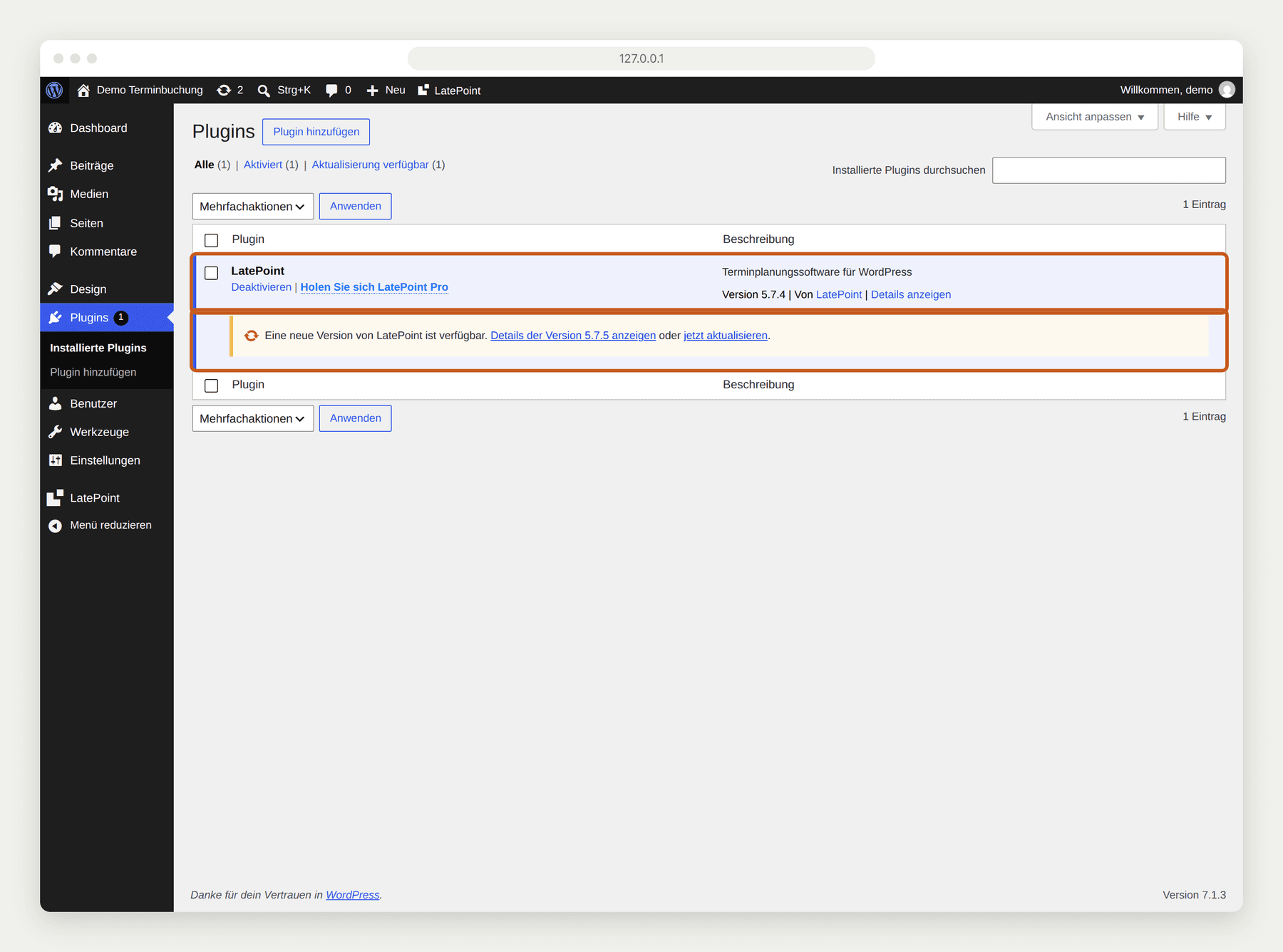Click the plus icon for Neu
The height and width of the screenshot is (952, 1283).
click(372, 90)
